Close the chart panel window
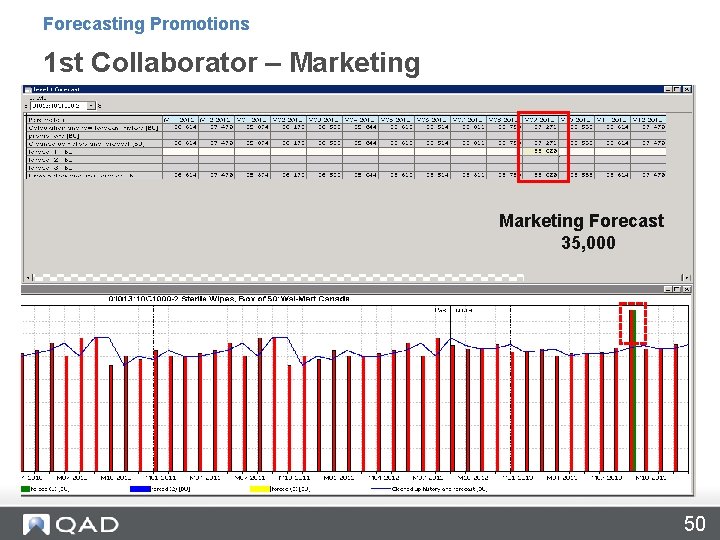 click(686, 289)
